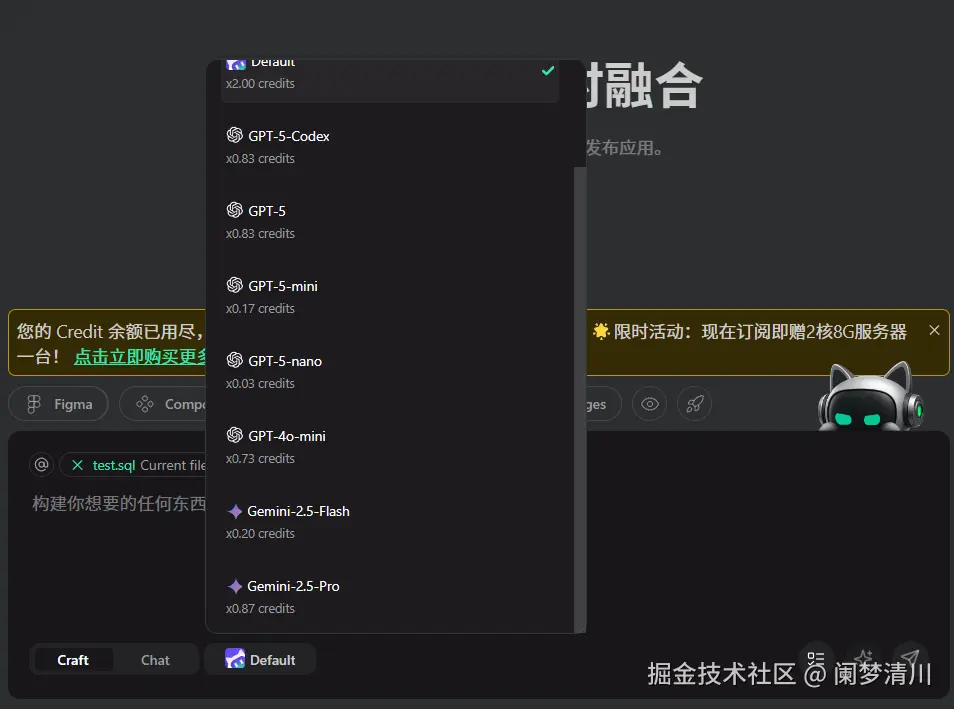
Task: Click the sparkle enhance prompt icon
Action: pyautogui.click(x=864, y=658)
